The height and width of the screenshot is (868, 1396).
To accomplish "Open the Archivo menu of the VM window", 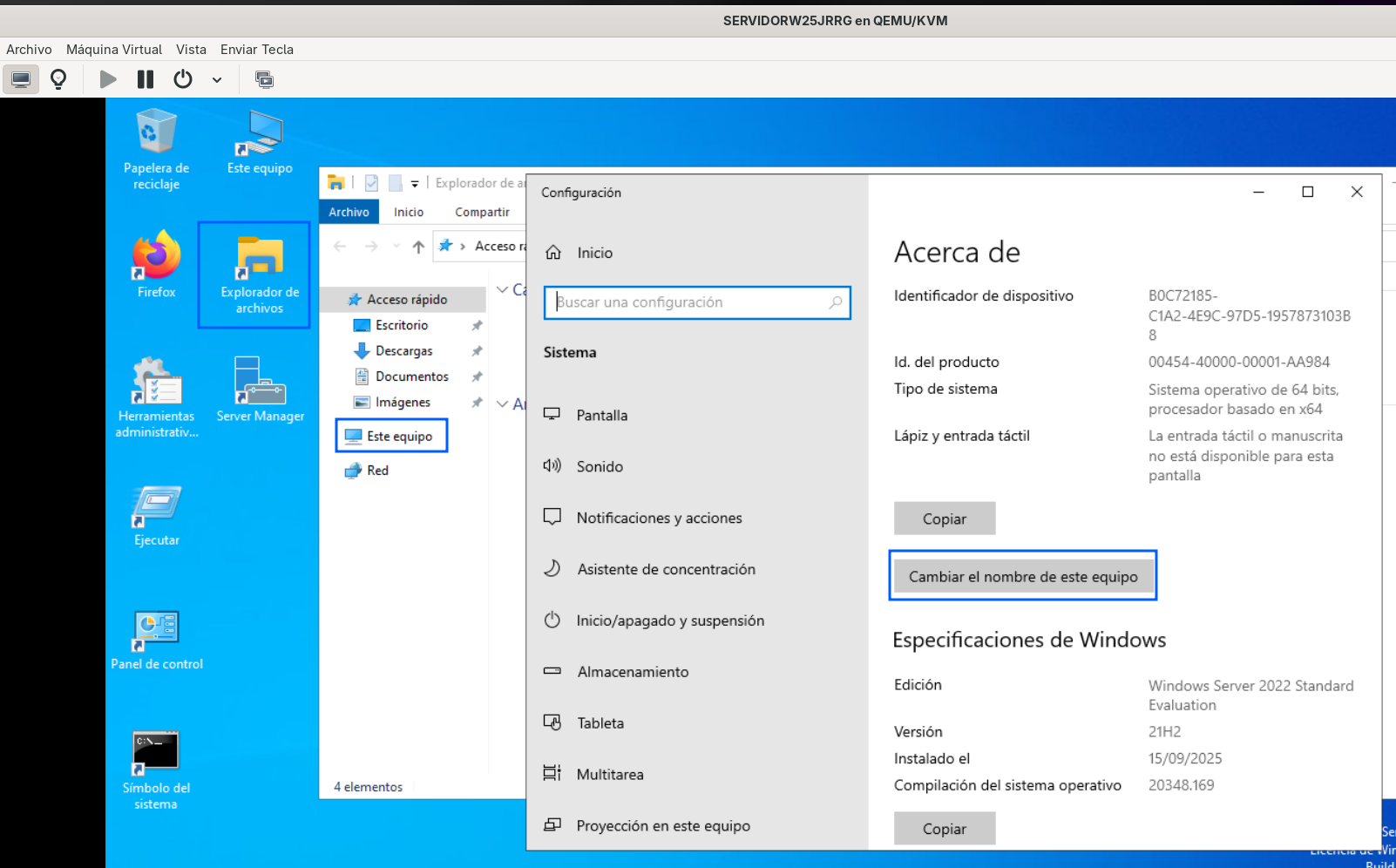I will click(29, 50).
